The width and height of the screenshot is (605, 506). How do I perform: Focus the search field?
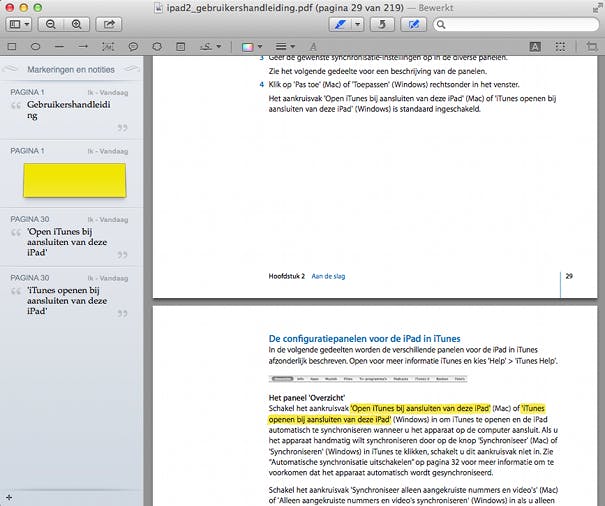coord(516,25)
